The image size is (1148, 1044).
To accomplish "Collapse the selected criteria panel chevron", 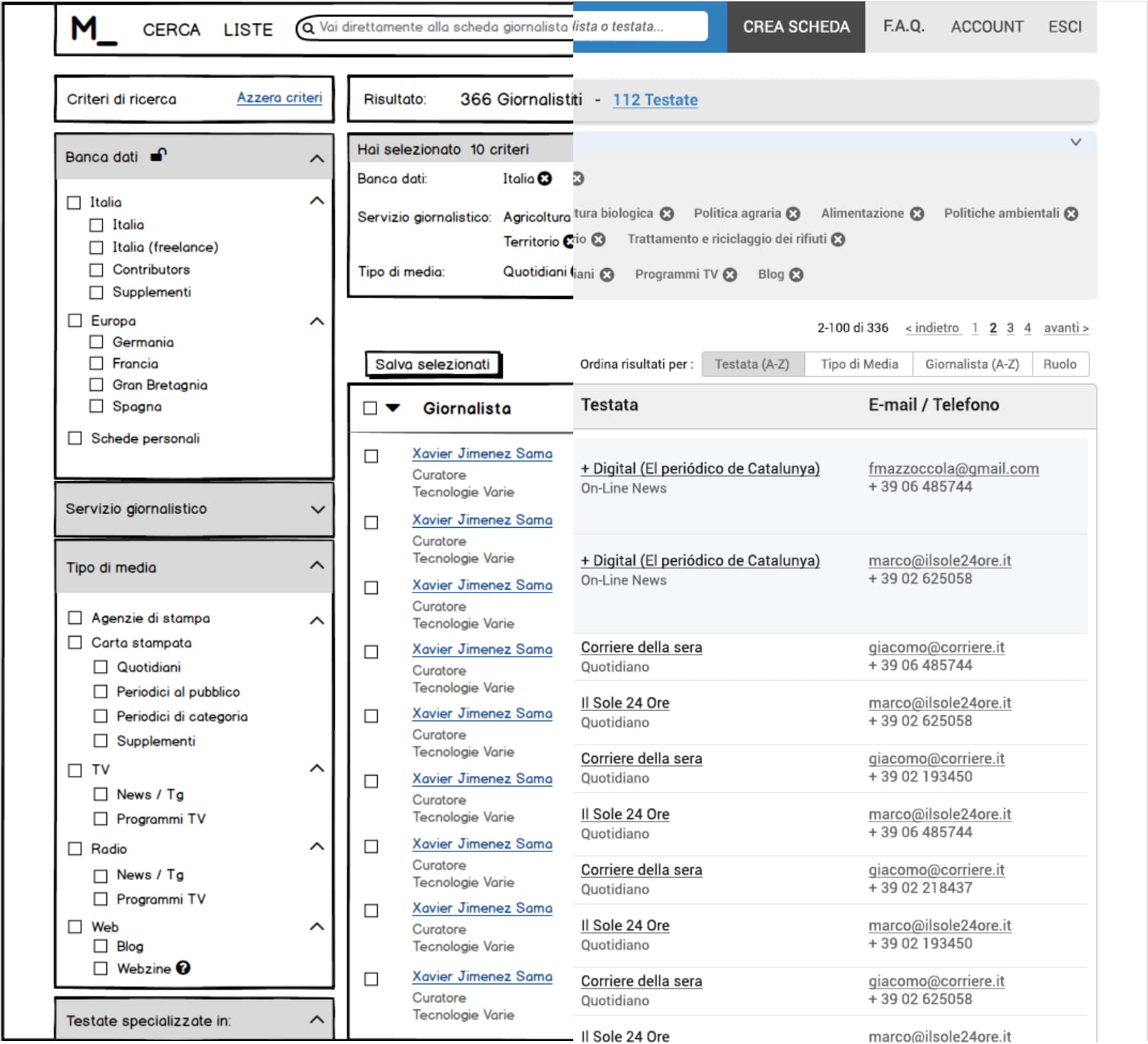I will coord(1076,142).
